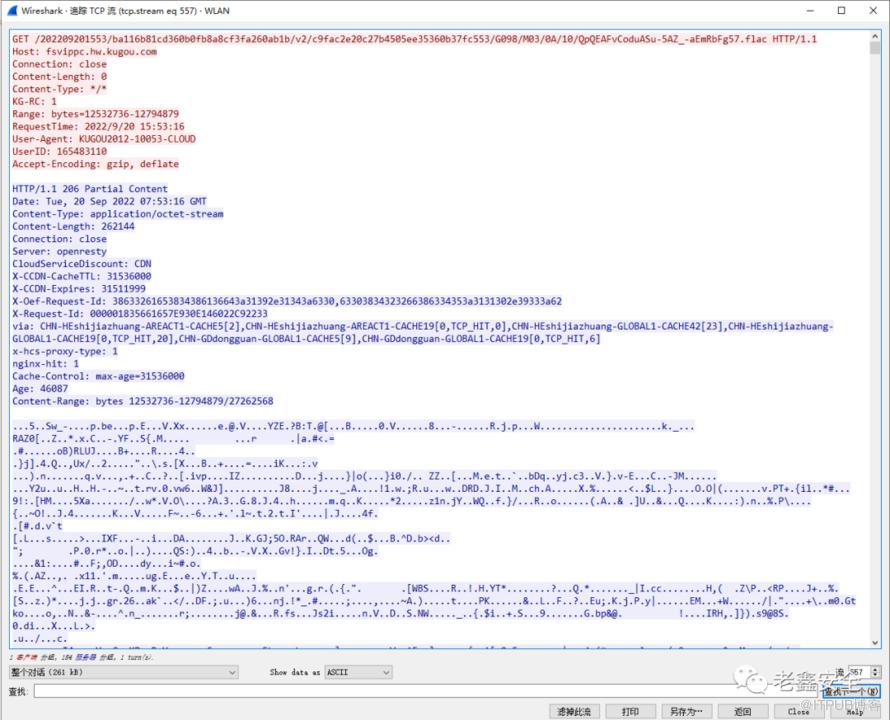Click the GET request line for the .flac file
This screenshot has height=720, width=890.
414,39
